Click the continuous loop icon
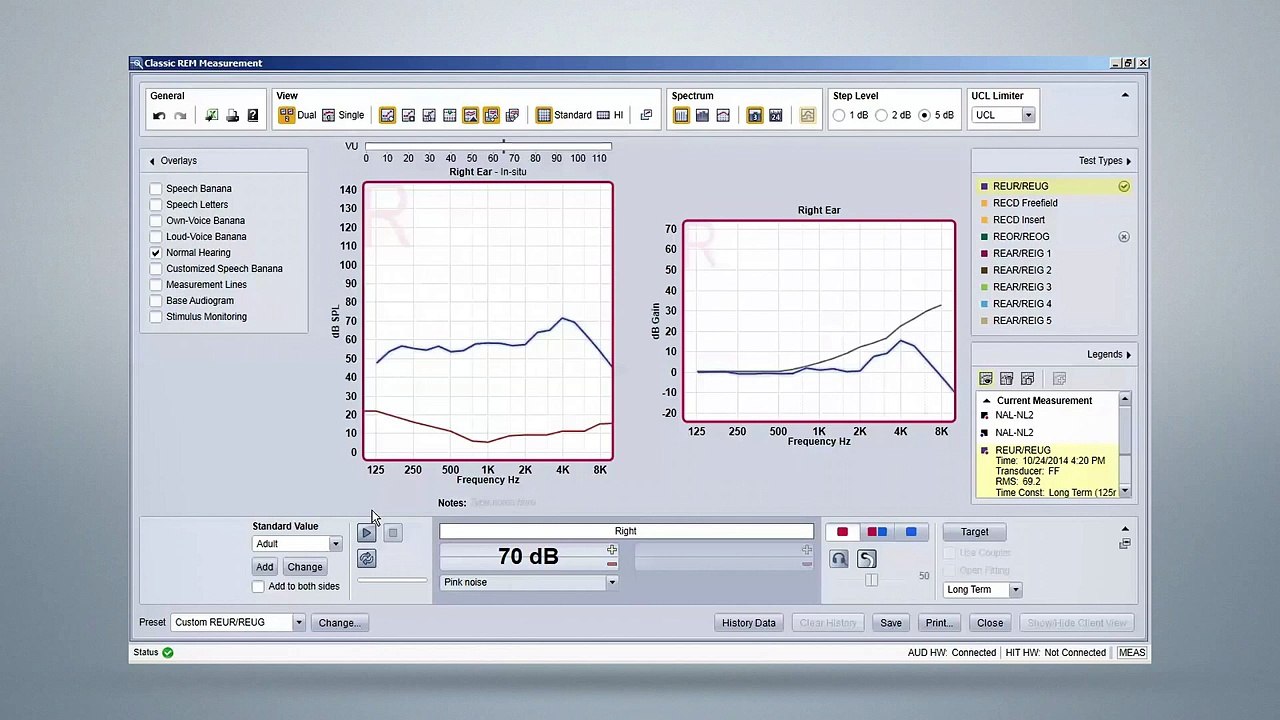Viewport: 1280px width, 720px height. (x=366, y=559)
